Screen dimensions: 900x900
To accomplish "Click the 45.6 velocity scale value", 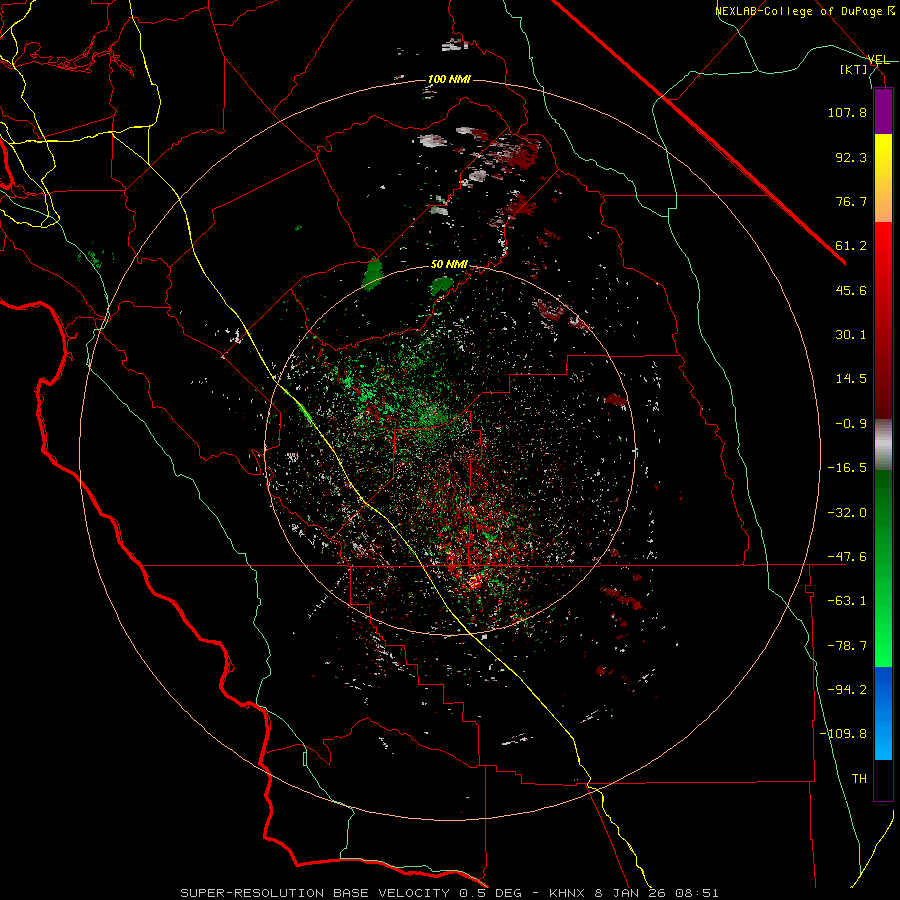I will 851,290.
